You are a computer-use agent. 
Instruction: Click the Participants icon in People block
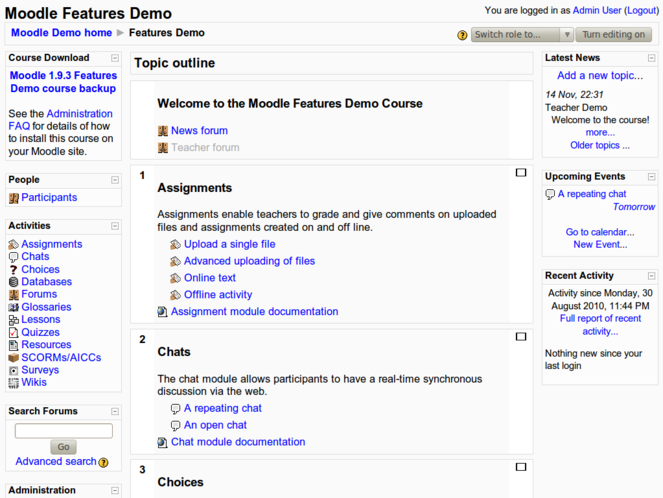[x=14, y=198]
